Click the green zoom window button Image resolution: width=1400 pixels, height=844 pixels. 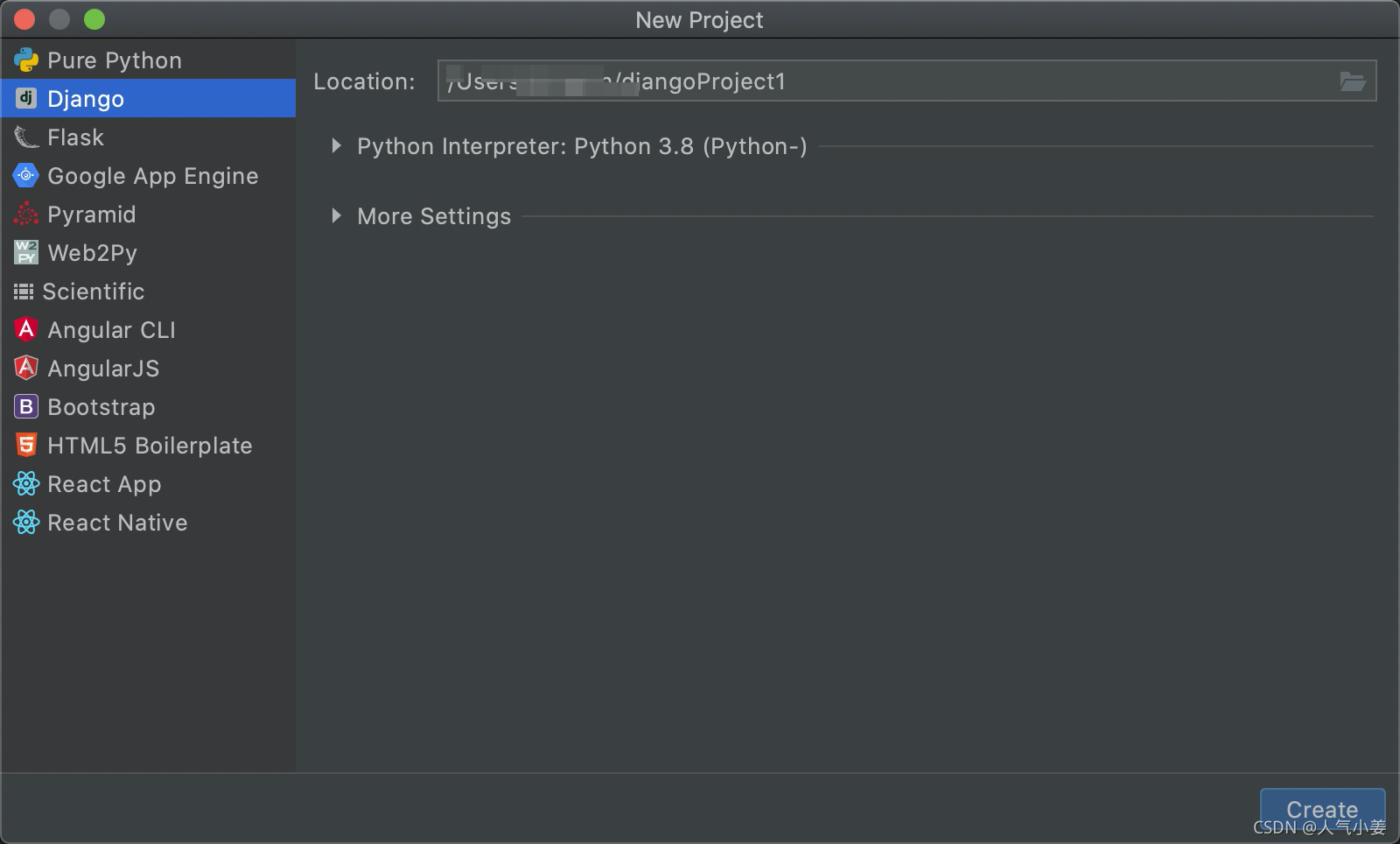[x=94, y=19]
